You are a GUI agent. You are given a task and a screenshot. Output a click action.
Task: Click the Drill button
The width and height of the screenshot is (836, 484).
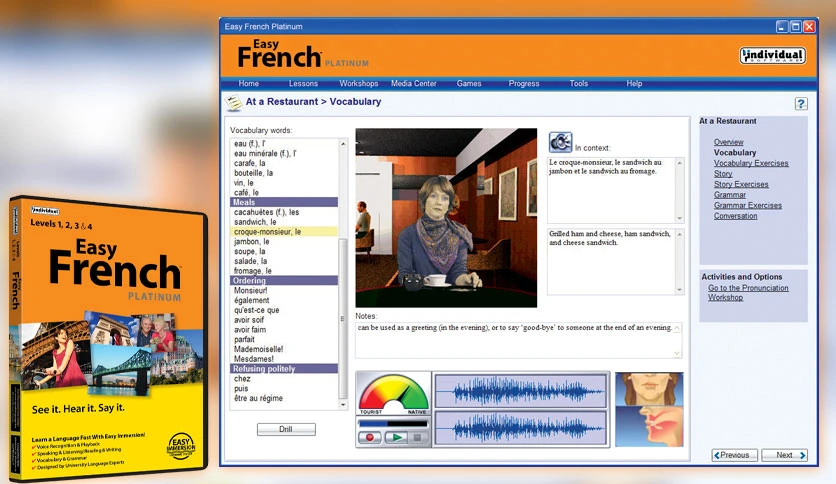pos(286,429)
